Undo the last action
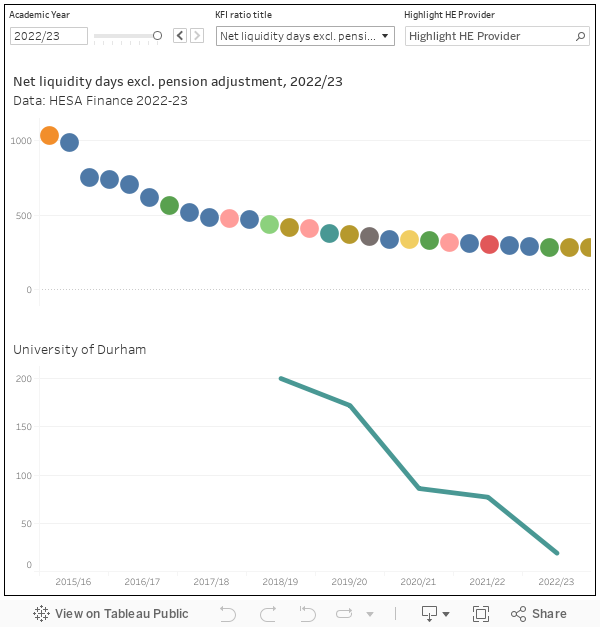The image size is (600, 627). coord(228,614)
